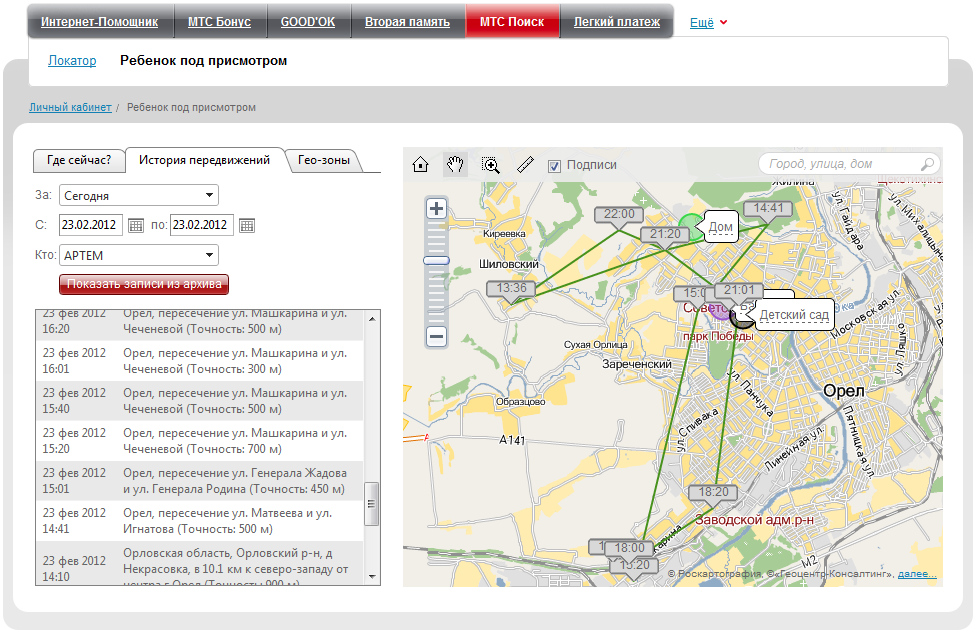Open GOOD'OK tab

308,22
